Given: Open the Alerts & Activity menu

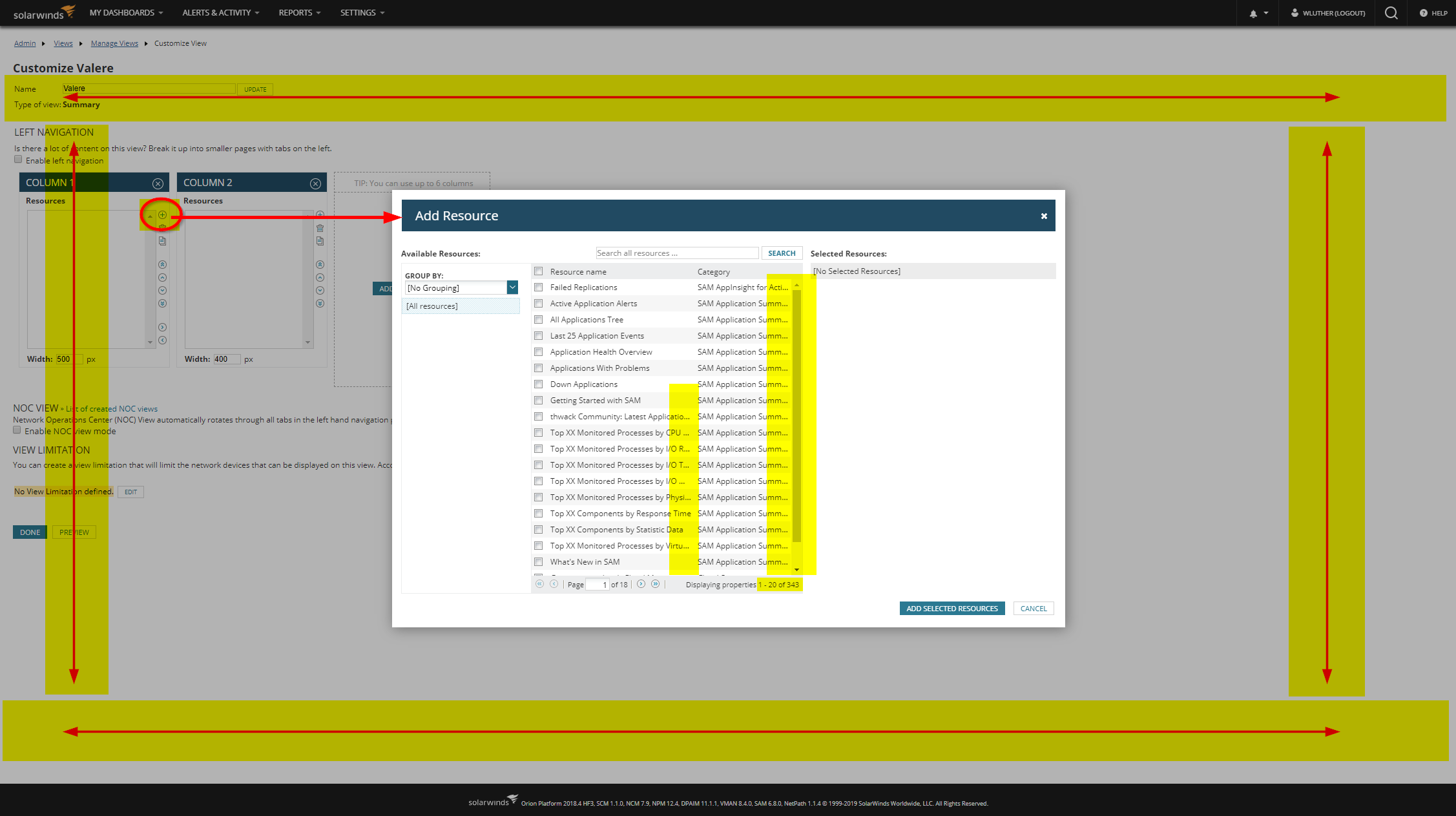Looking at the screenshot, I should [x=220, y=13].
